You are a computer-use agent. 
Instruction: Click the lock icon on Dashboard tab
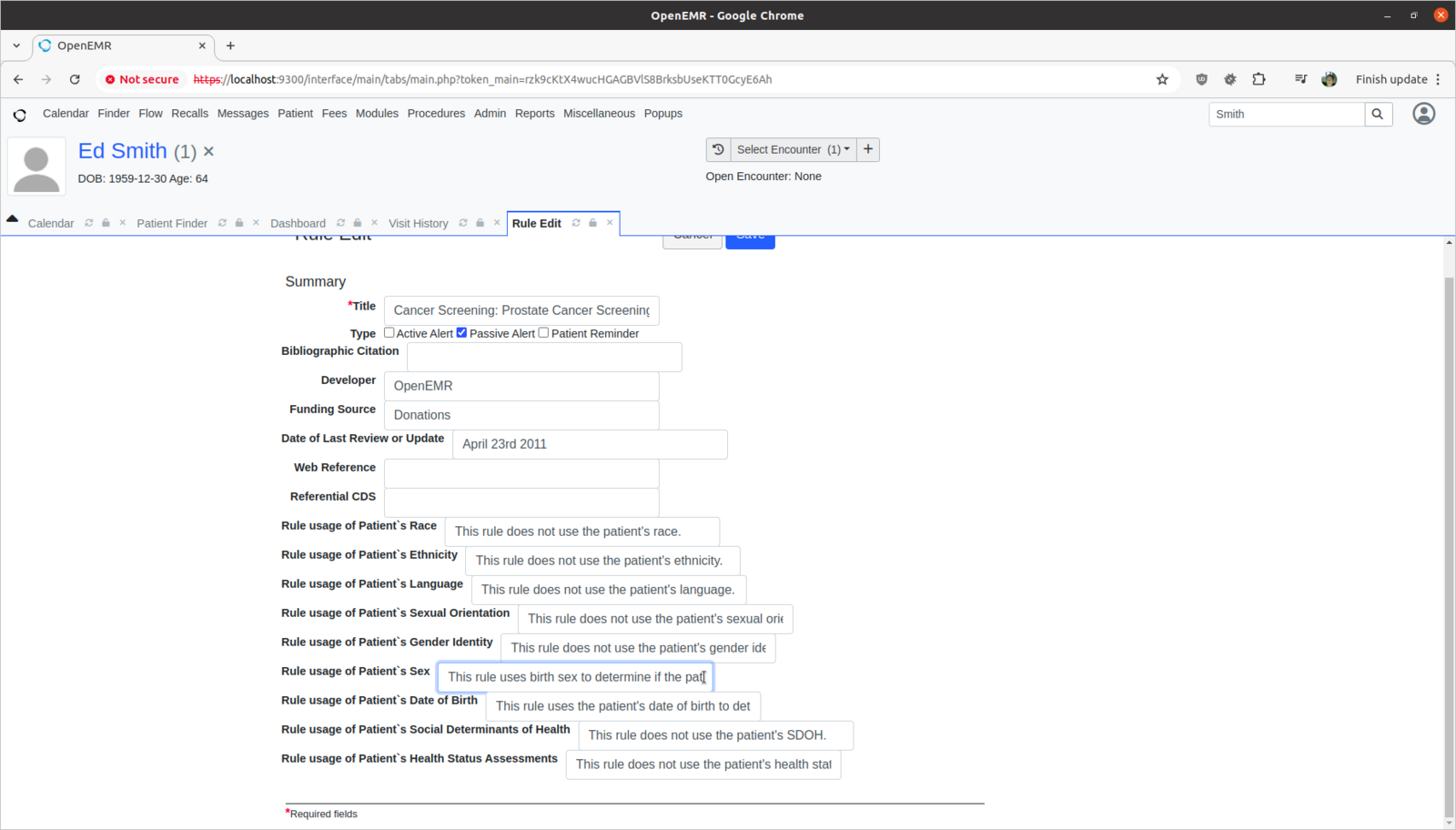358,223
